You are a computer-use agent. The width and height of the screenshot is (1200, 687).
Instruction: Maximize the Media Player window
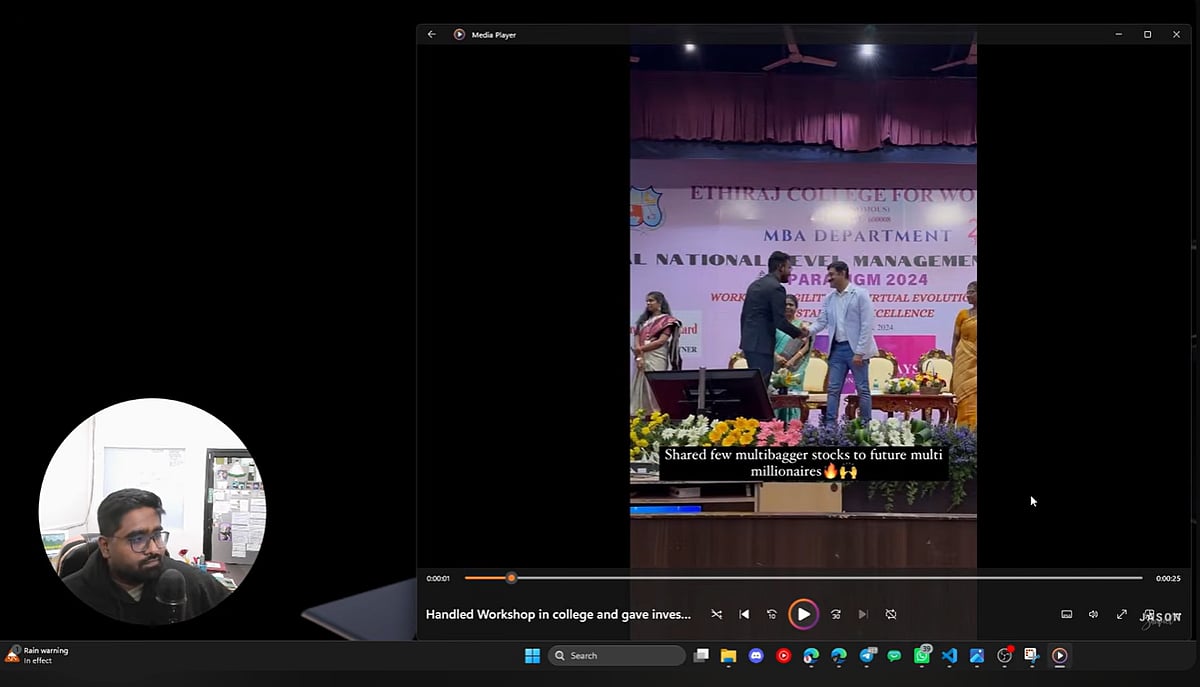(x=1147, y=34)
